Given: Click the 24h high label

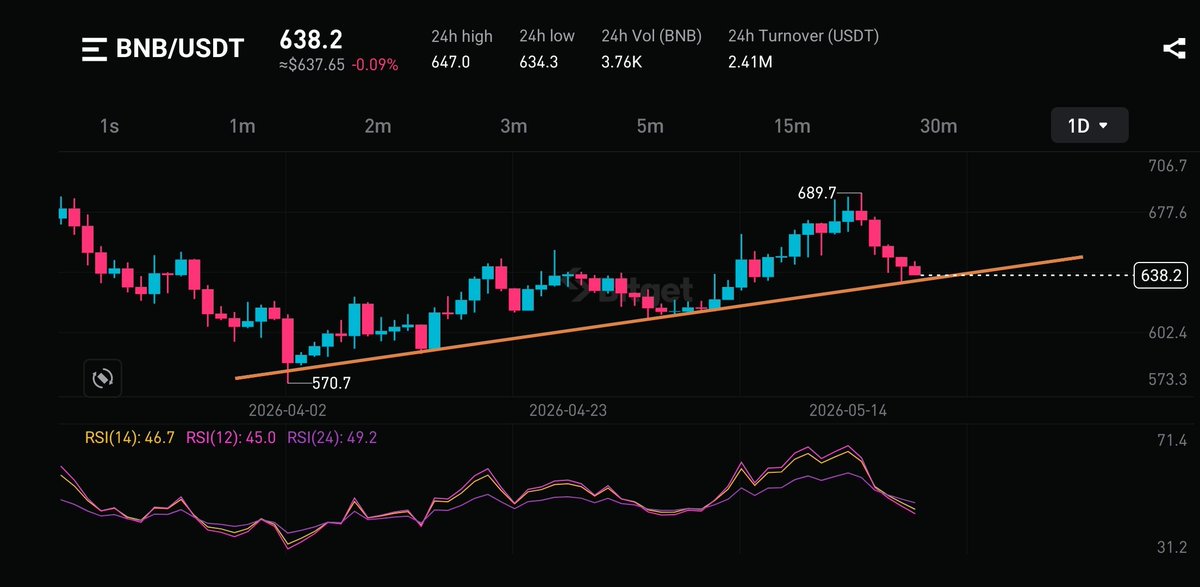Looking at the screenshot, I should click(462, 36).
